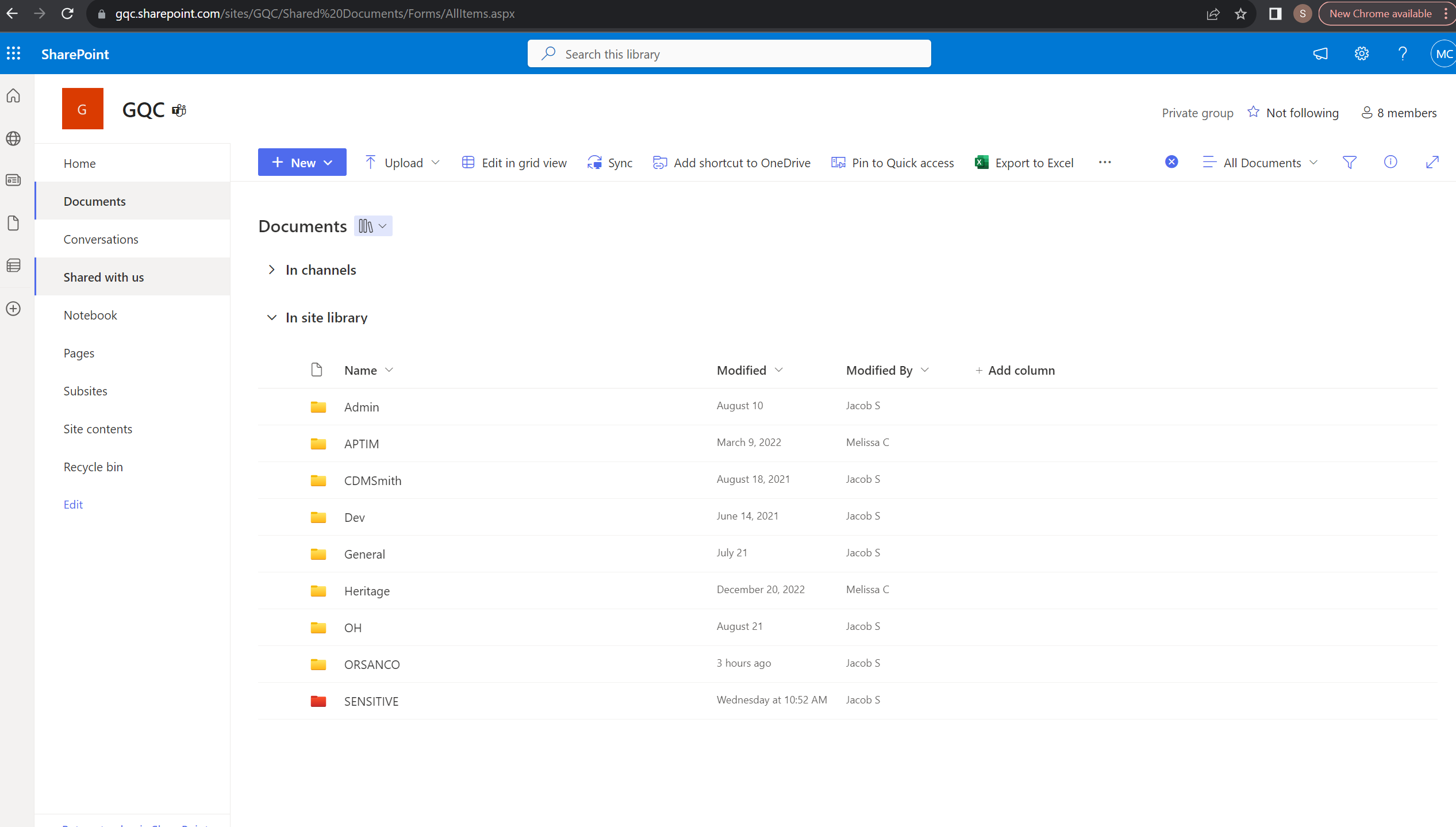Open Pages in site navigation
Image resolution: width=1456 pixels, height=827 pixels.
tap(79, 353)
